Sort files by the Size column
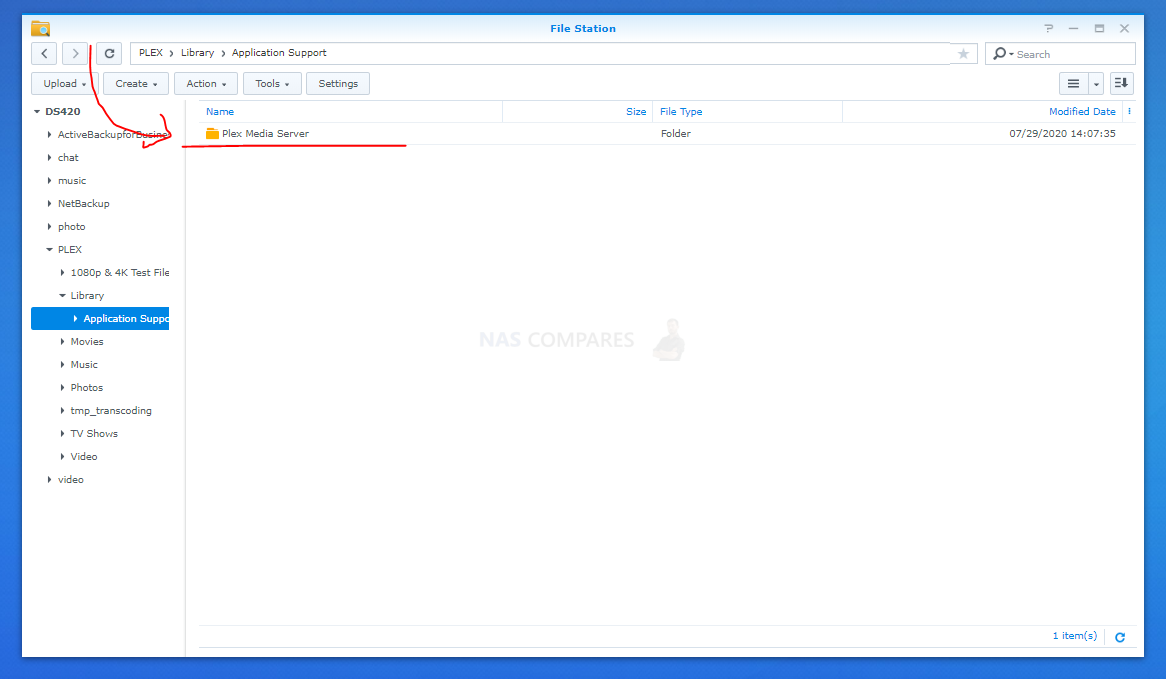The image size is (1166, 679). click(636, 112)
